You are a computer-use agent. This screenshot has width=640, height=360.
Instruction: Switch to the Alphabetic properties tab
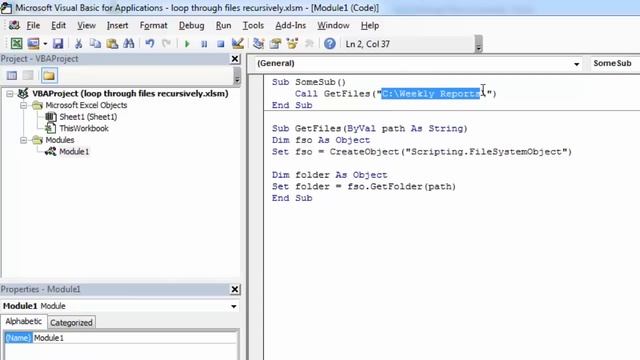click(x=23, y=322)
